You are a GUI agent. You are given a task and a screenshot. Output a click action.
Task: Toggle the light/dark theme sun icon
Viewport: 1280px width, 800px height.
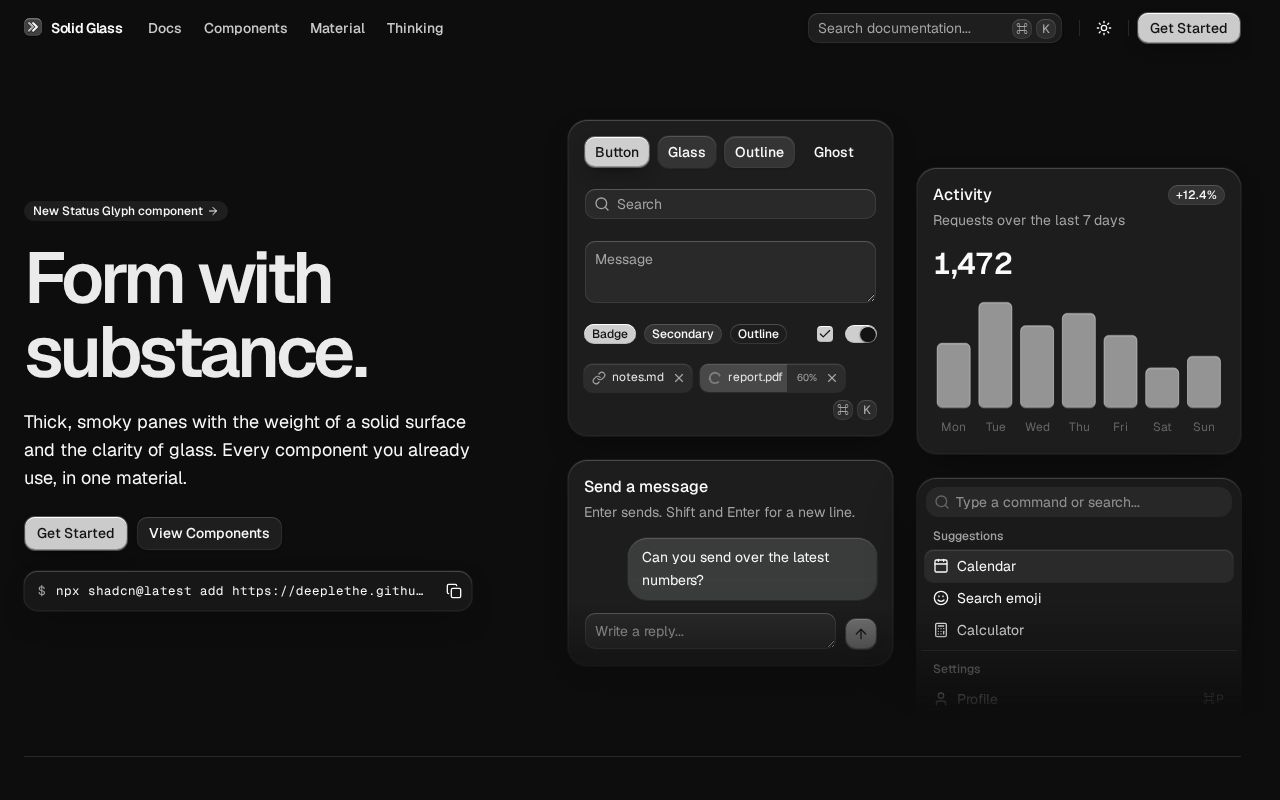(x=1104, y=28)
